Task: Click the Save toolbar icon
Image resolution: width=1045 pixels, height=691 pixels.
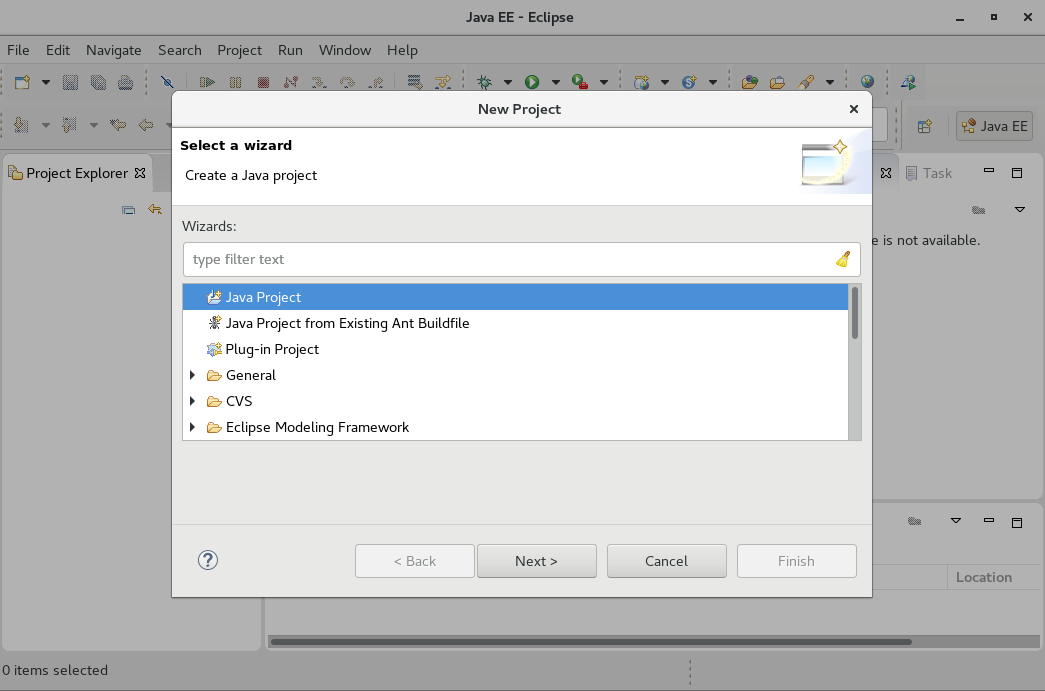Action: (70, 82)
